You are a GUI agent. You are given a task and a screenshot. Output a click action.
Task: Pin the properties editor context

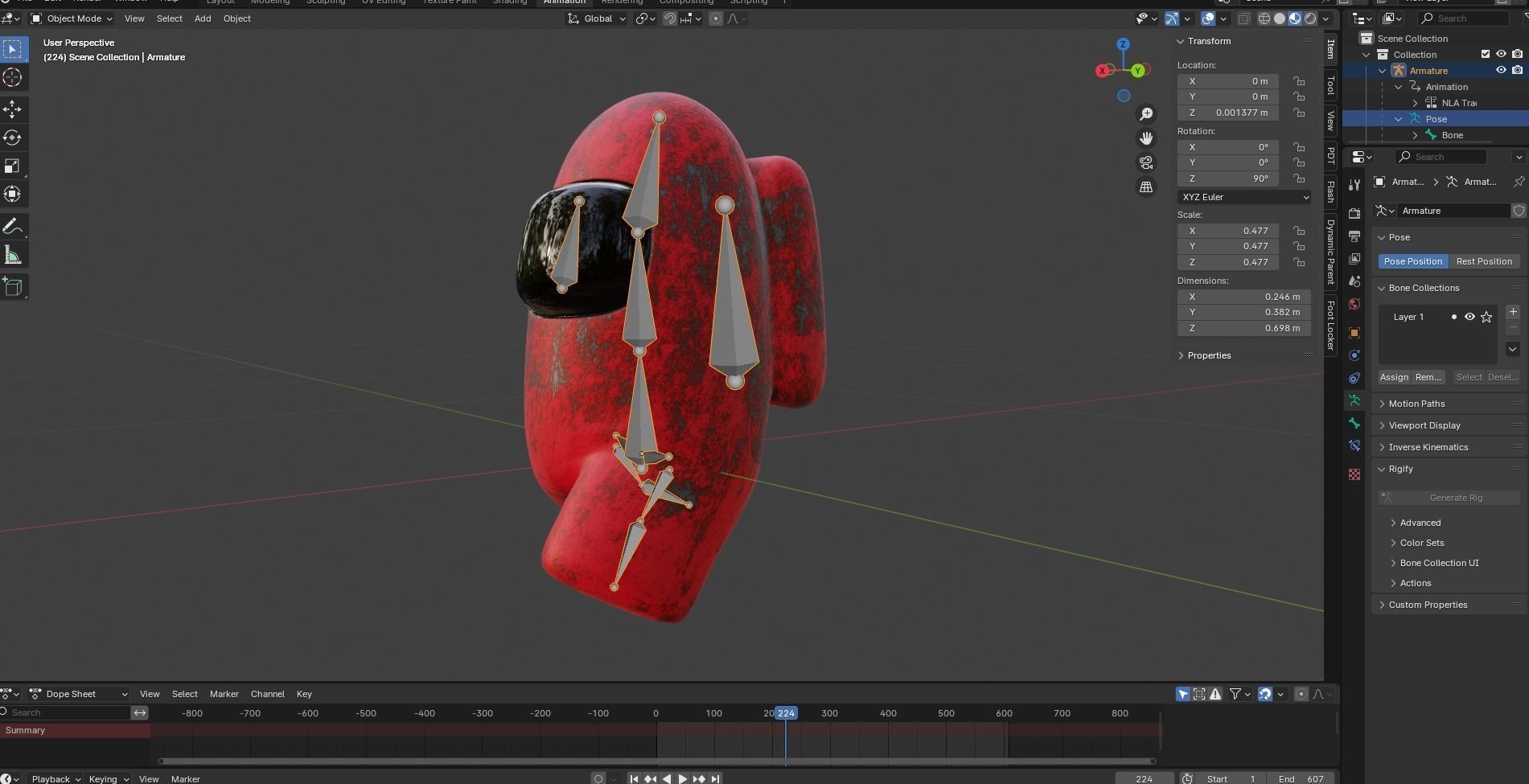coord(1519,182)
